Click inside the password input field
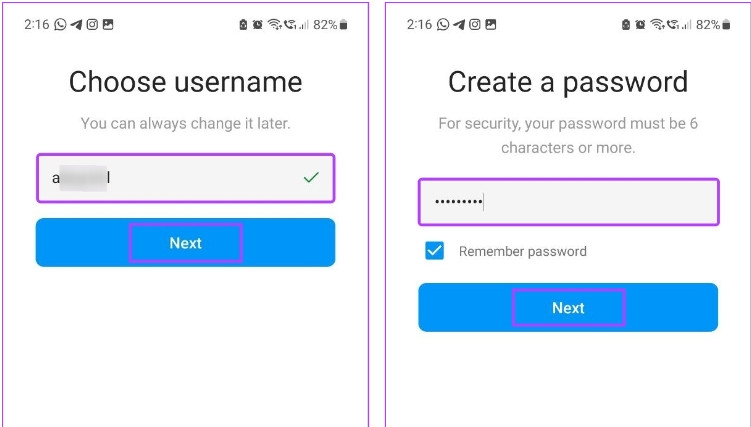Image resolution: width=751 pixels, height=427 pixels. 568,202
